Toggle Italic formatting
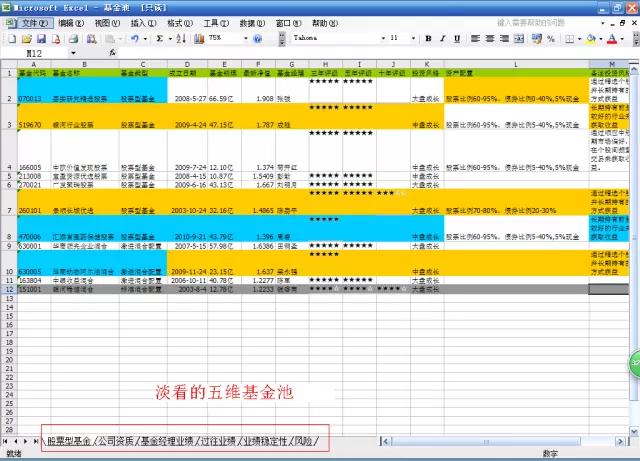Viewport: 640px width, 461px height. pyautogui.click(x=441, y=38)
